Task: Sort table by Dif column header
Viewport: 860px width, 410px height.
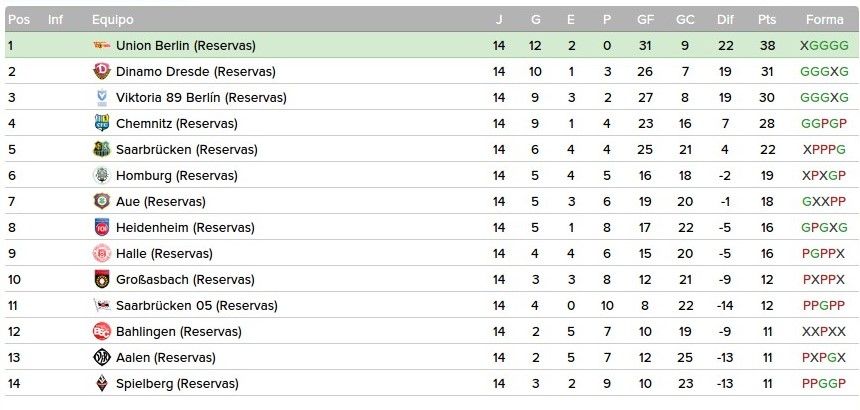Action: [725, 20]
